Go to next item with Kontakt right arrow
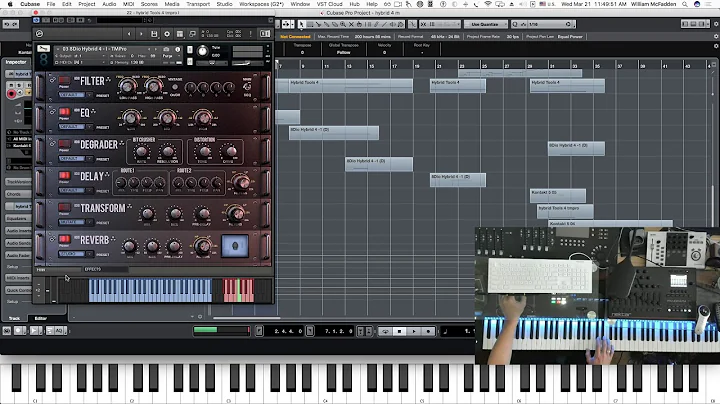This screenshot has width=720, height=404. [141, 34]
